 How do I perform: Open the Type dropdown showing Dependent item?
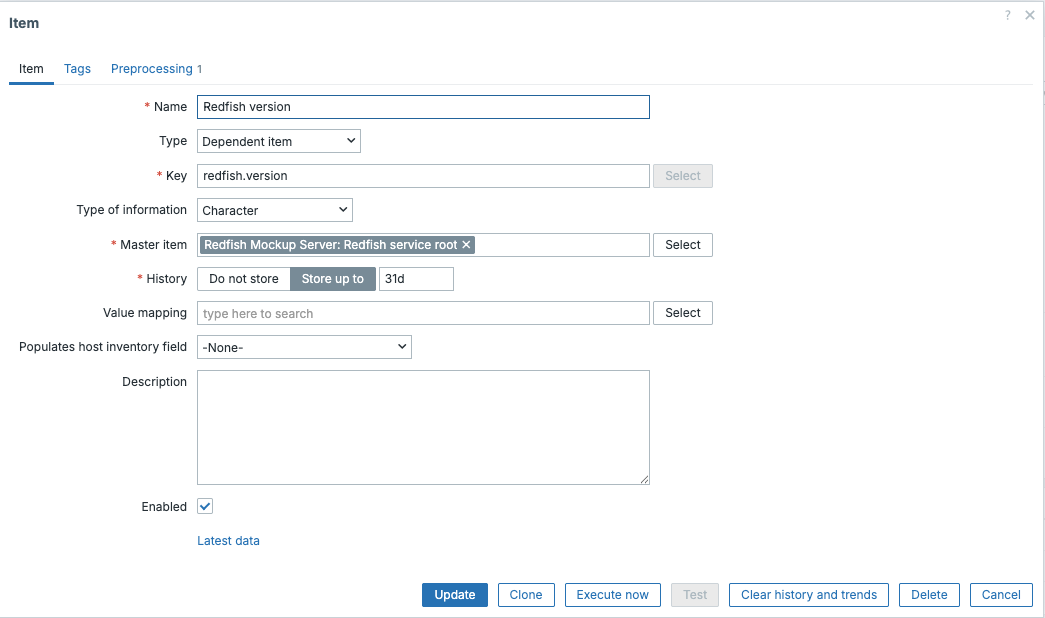click(278, 140)
